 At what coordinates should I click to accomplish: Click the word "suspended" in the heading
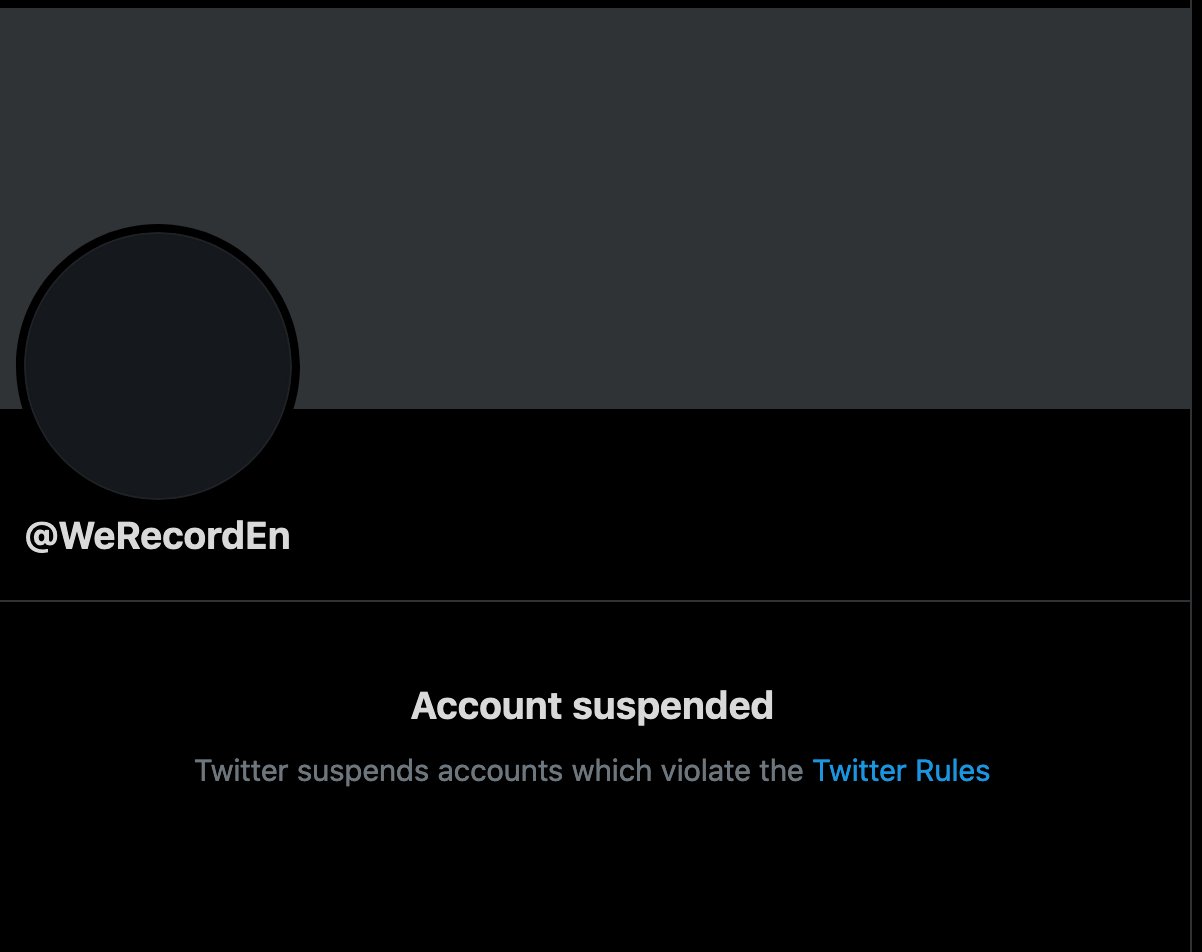673,706
